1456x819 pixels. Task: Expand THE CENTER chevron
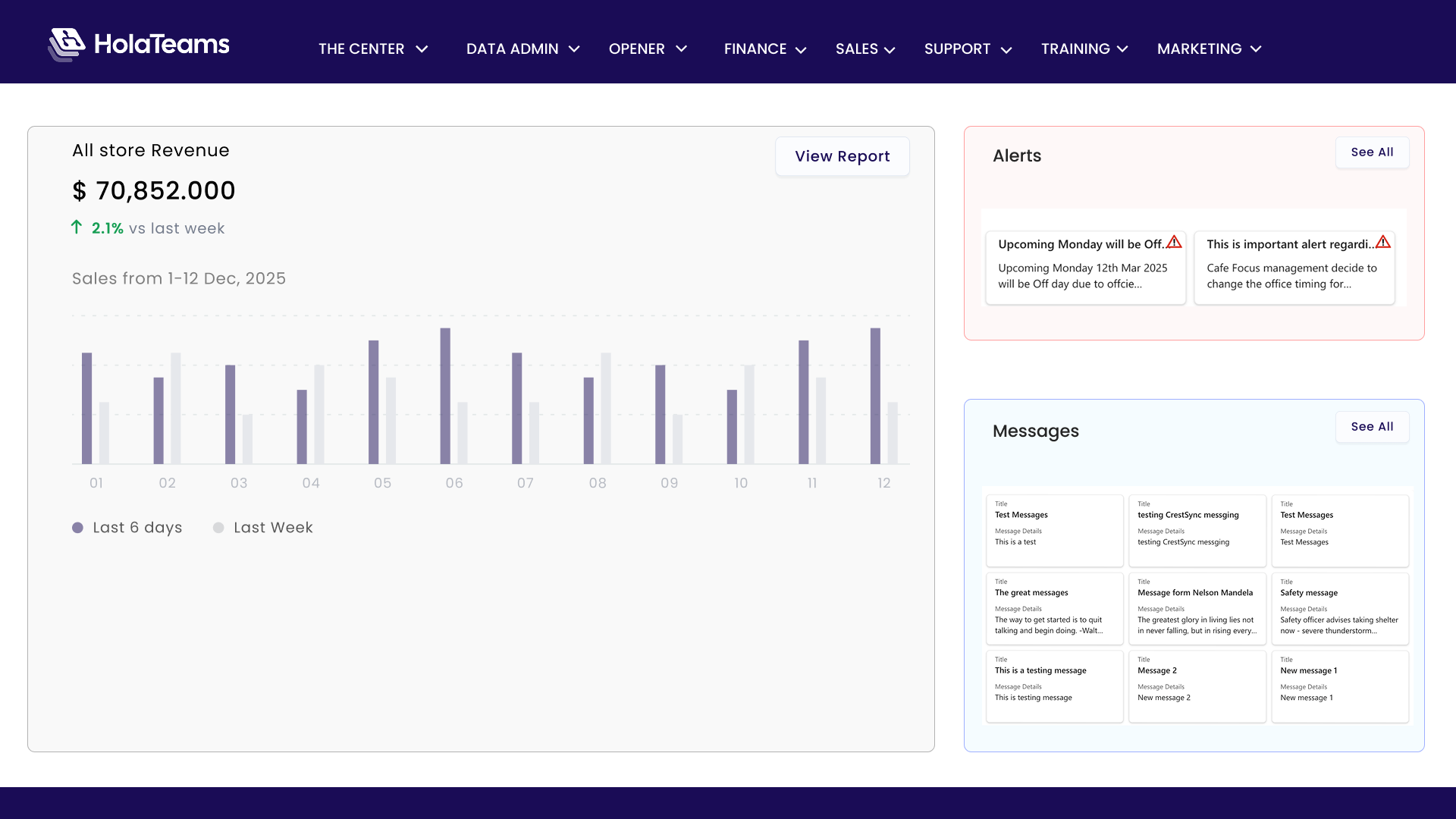[422, 49]
